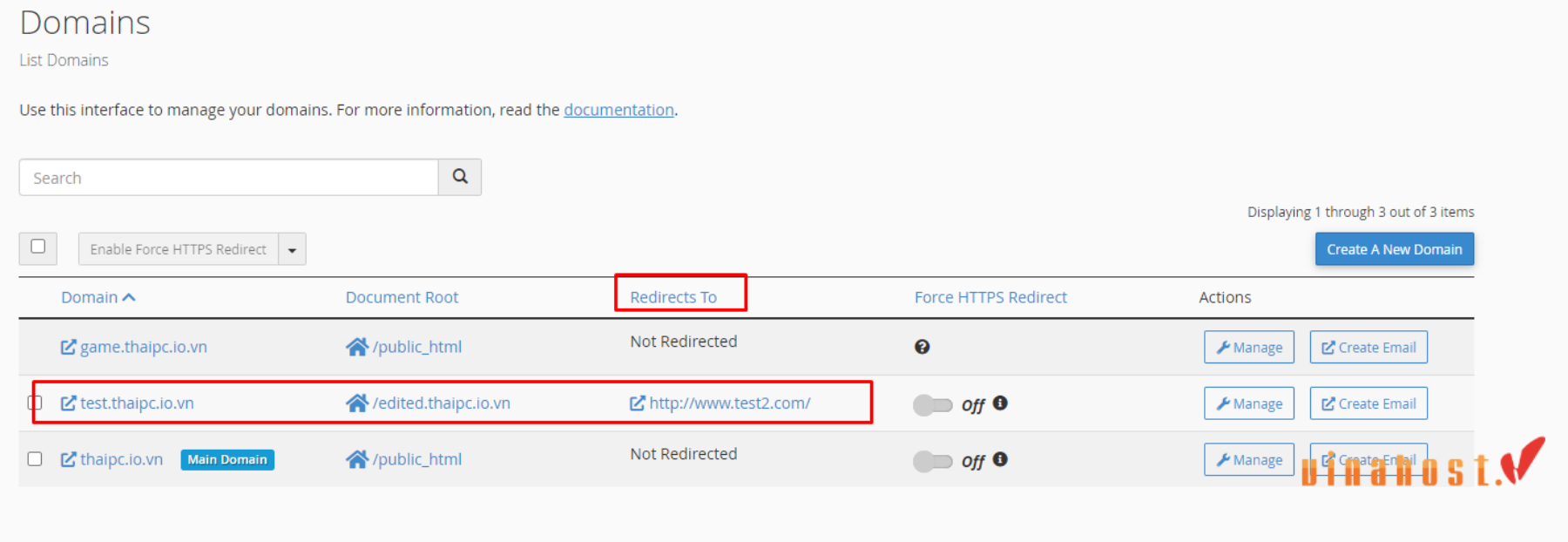Tick the checkbox for thaipc.io.vn

point(35,458)
